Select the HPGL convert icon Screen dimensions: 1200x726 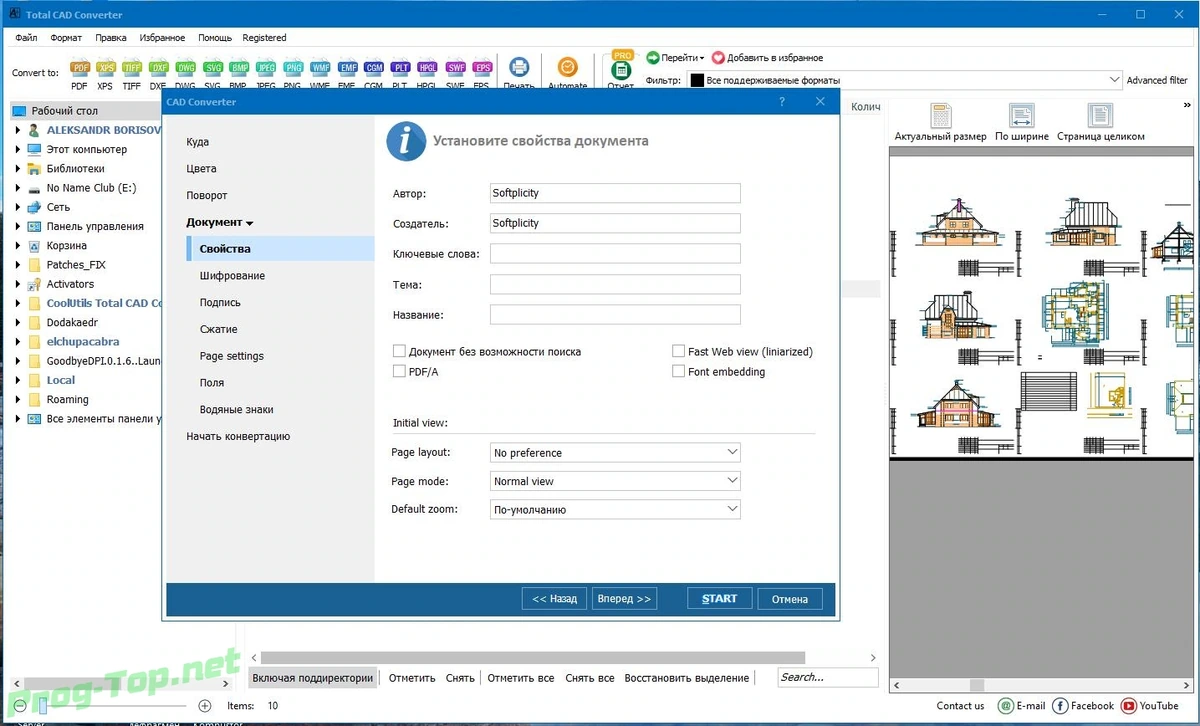pyautogui.click(x=428, y=69)
